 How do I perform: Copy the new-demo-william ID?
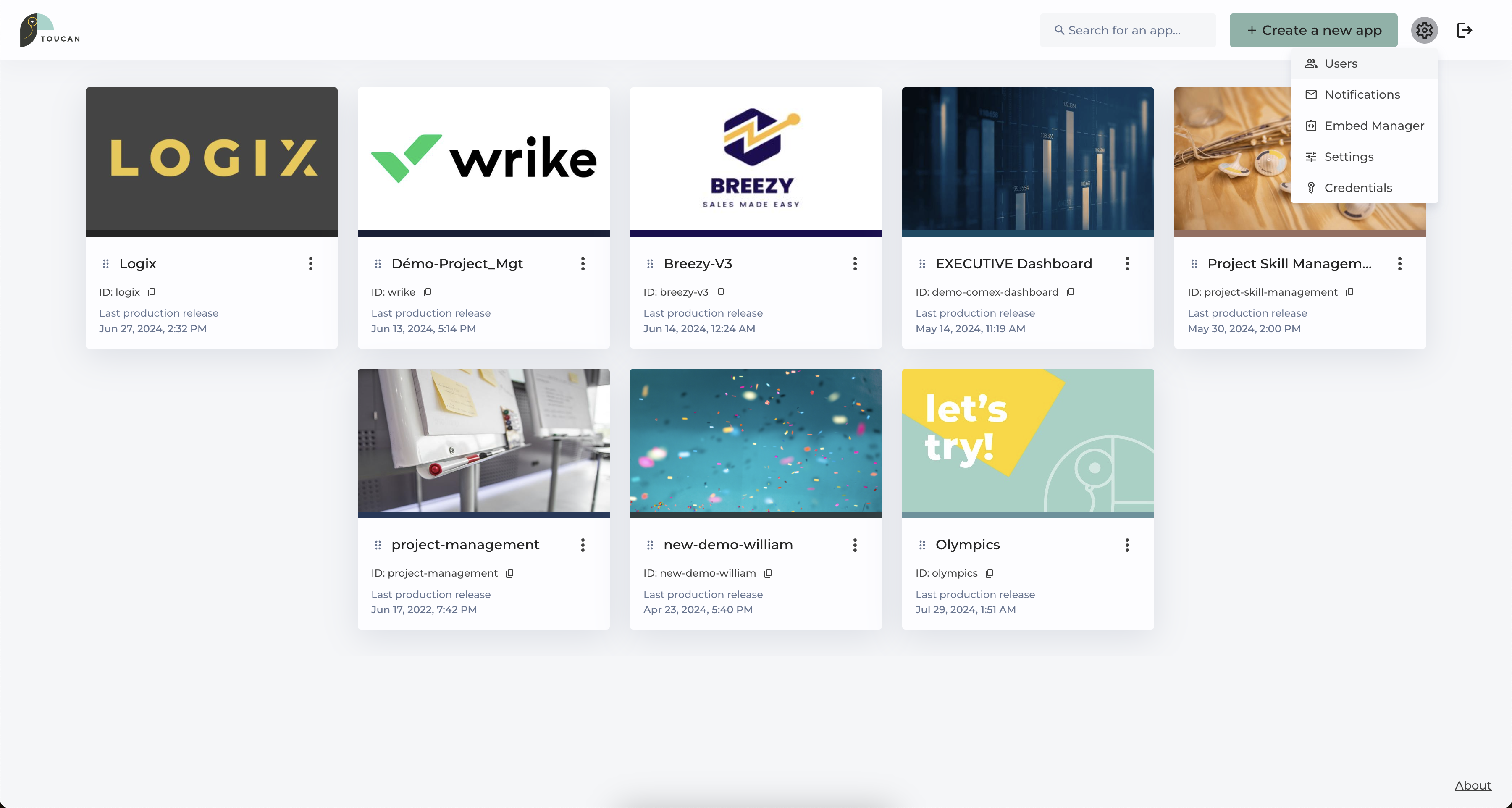coord(768,573)
